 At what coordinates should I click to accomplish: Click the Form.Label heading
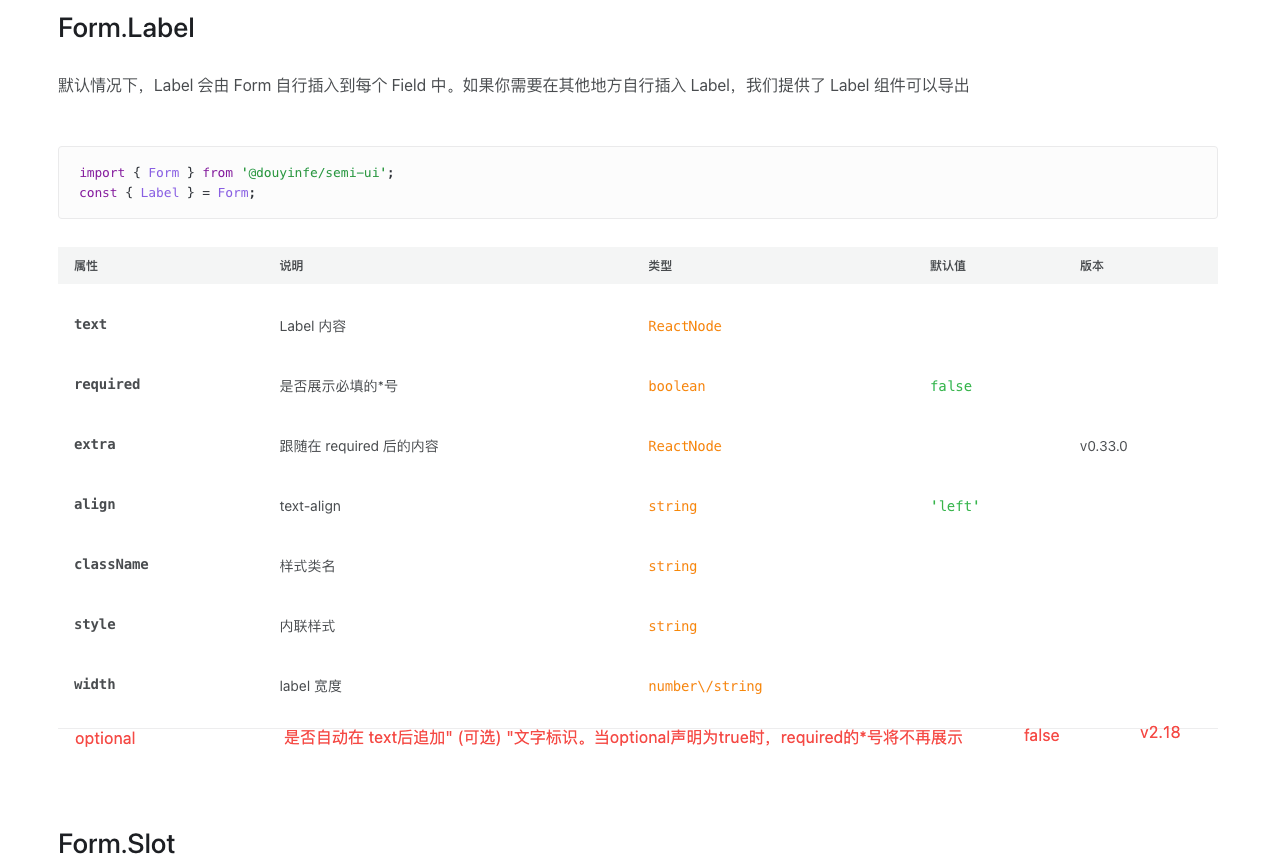pyautogui.click(x=125, y=27)
